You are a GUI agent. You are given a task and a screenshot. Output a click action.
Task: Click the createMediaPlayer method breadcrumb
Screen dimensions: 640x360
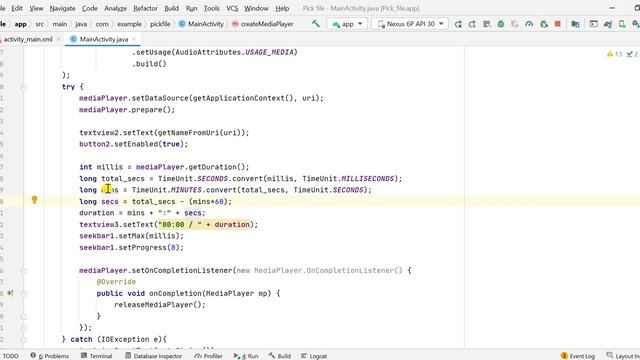tap(262, 24)
